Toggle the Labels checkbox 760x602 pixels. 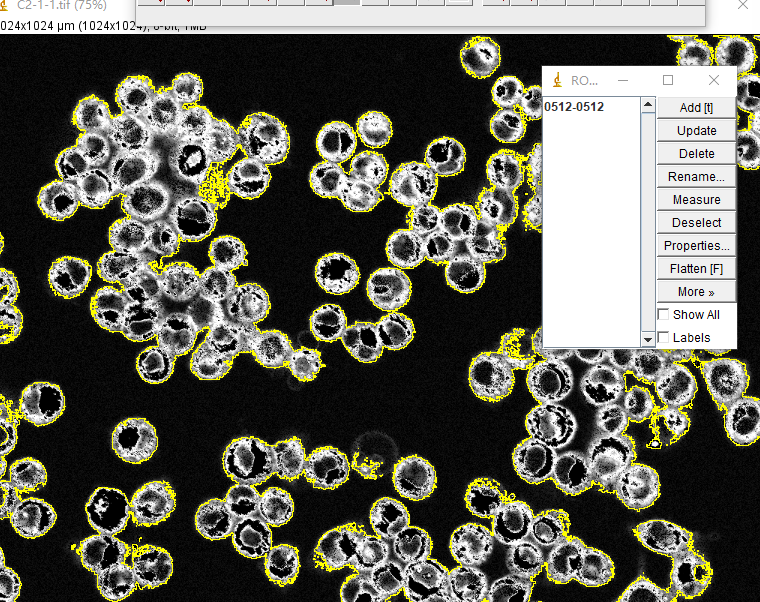[664, 338]
